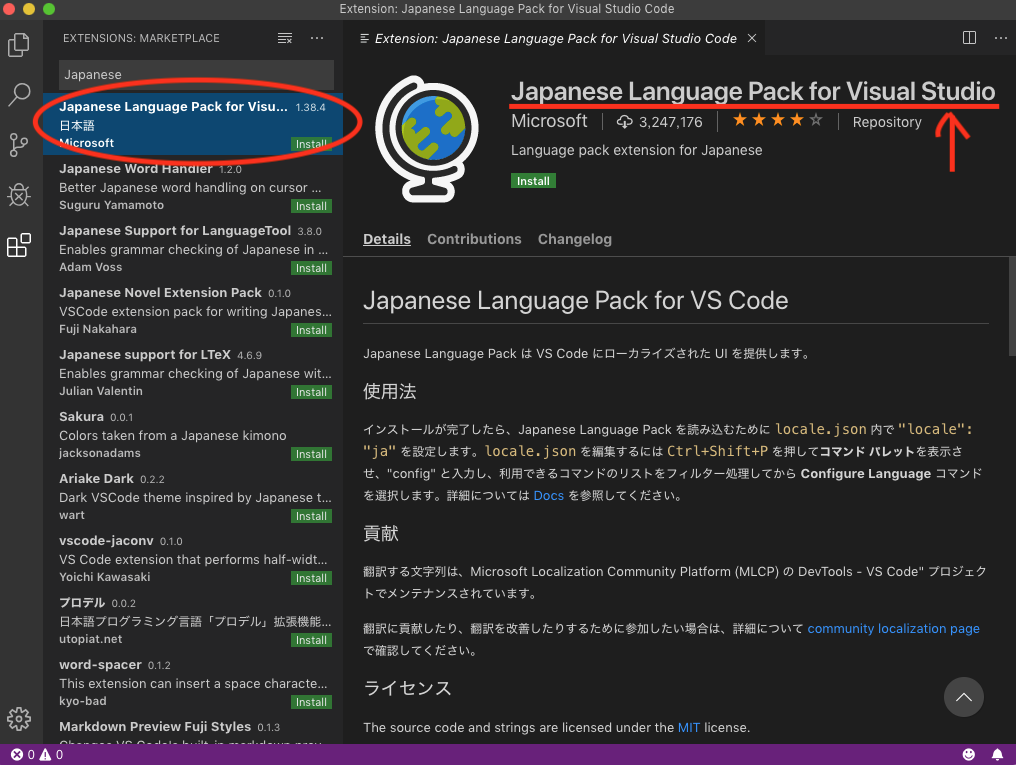Install Japanese support for LTeX
1016x765 pixels.
[x=311, y=392]
